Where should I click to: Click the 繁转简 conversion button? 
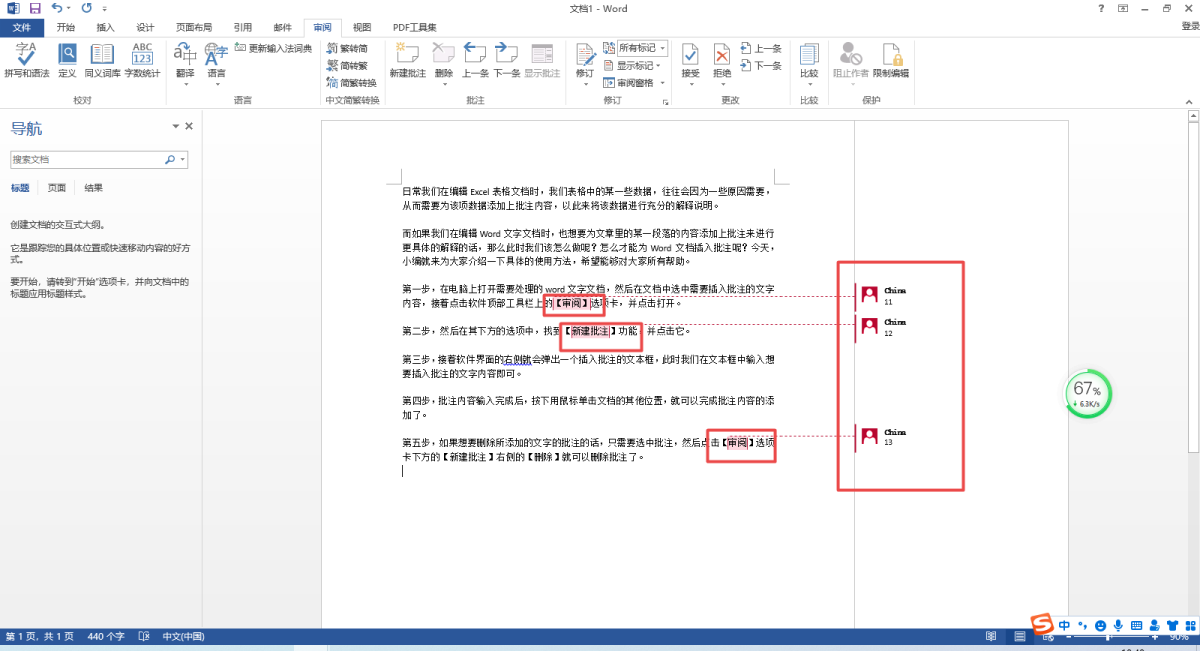347,48
